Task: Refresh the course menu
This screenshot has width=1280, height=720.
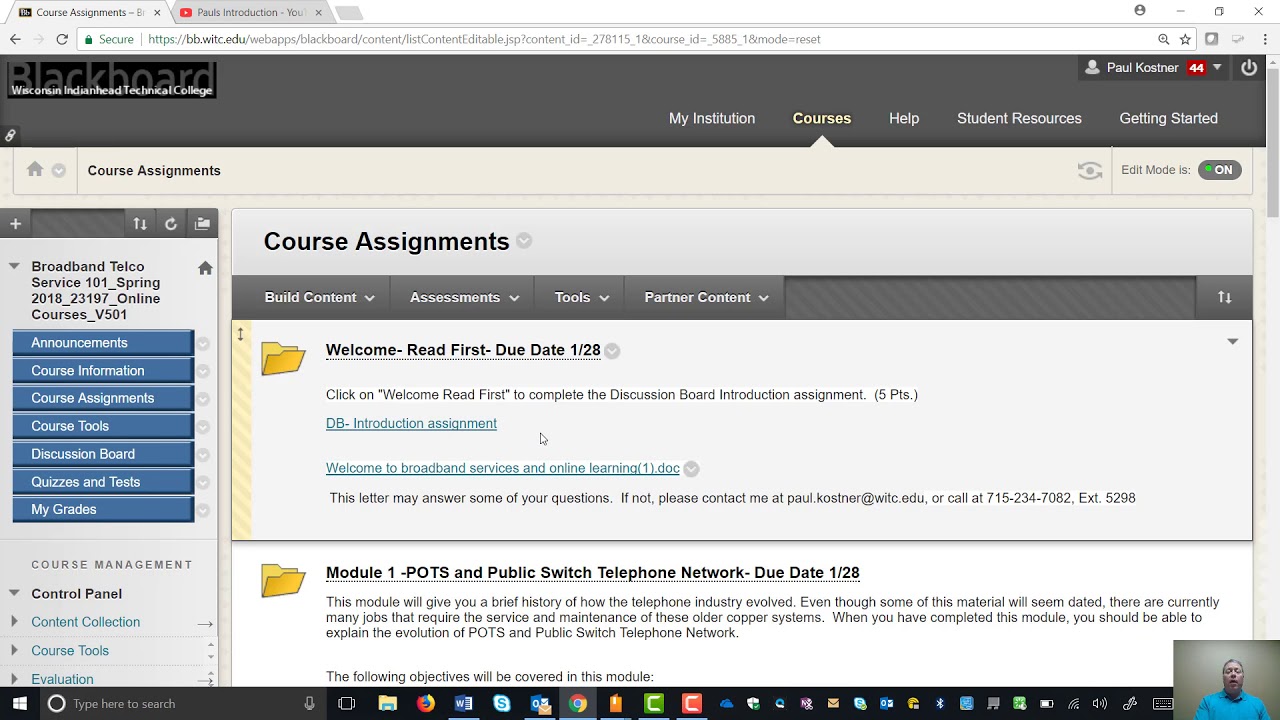Action: pyautogui.click(x=171, y=224)
